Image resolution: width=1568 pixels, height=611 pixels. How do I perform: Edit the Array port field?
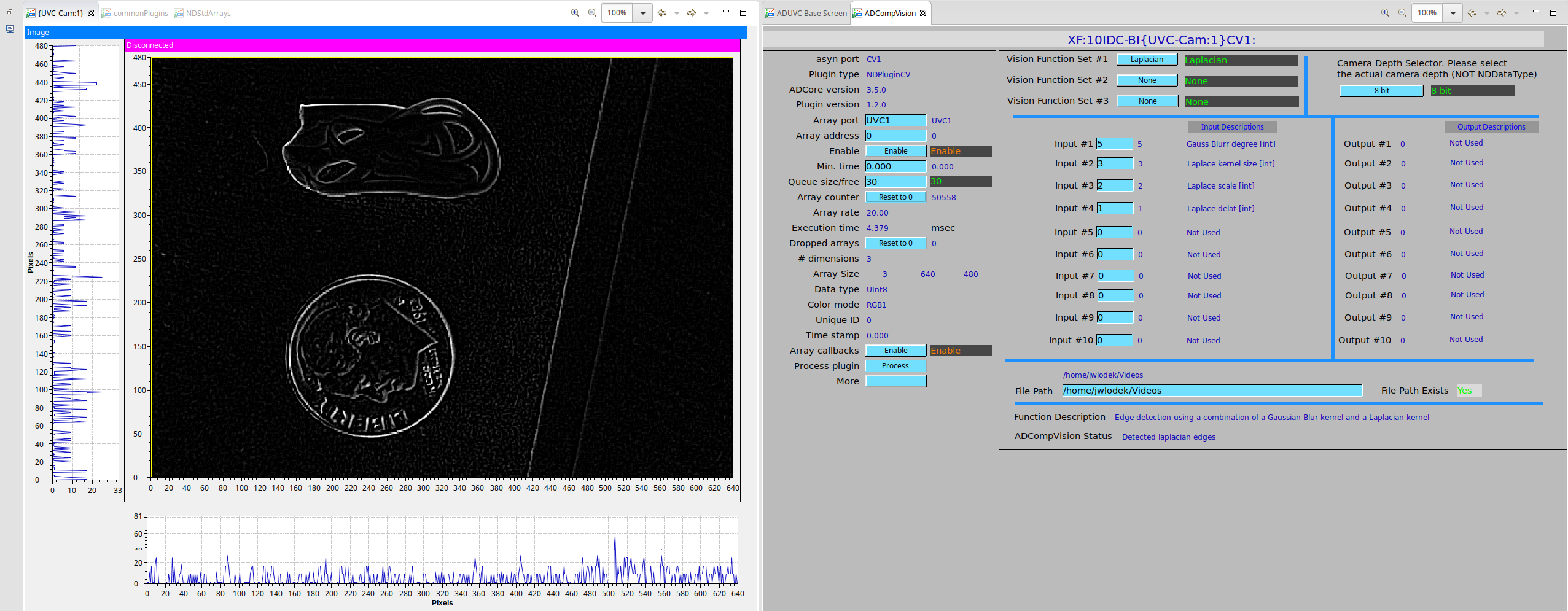895,120
